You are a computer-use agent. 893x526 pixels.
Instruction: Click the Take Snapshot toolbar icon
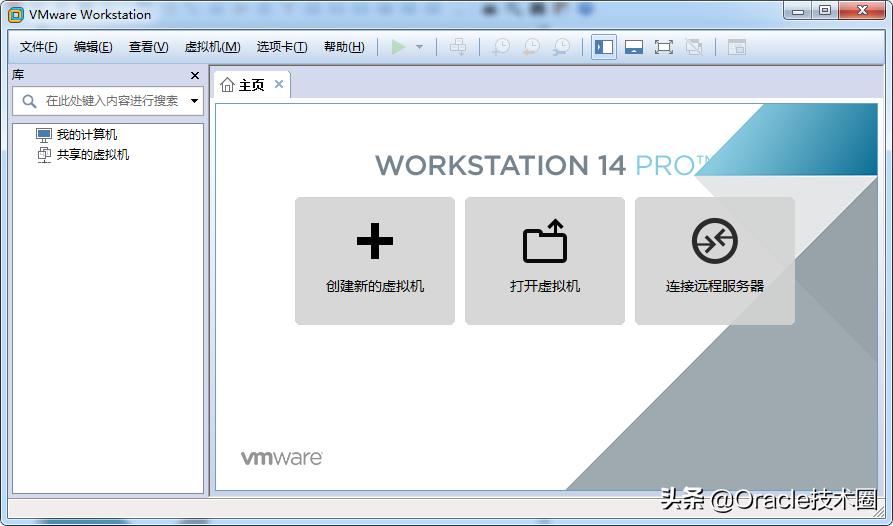pos(501,47)
